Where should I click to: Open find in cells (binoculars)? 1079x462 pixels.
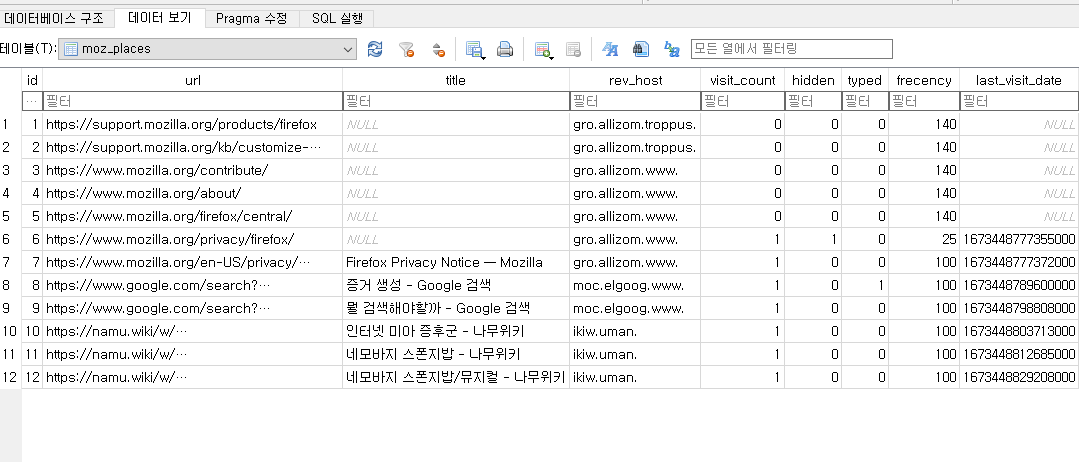click(641, 49)
